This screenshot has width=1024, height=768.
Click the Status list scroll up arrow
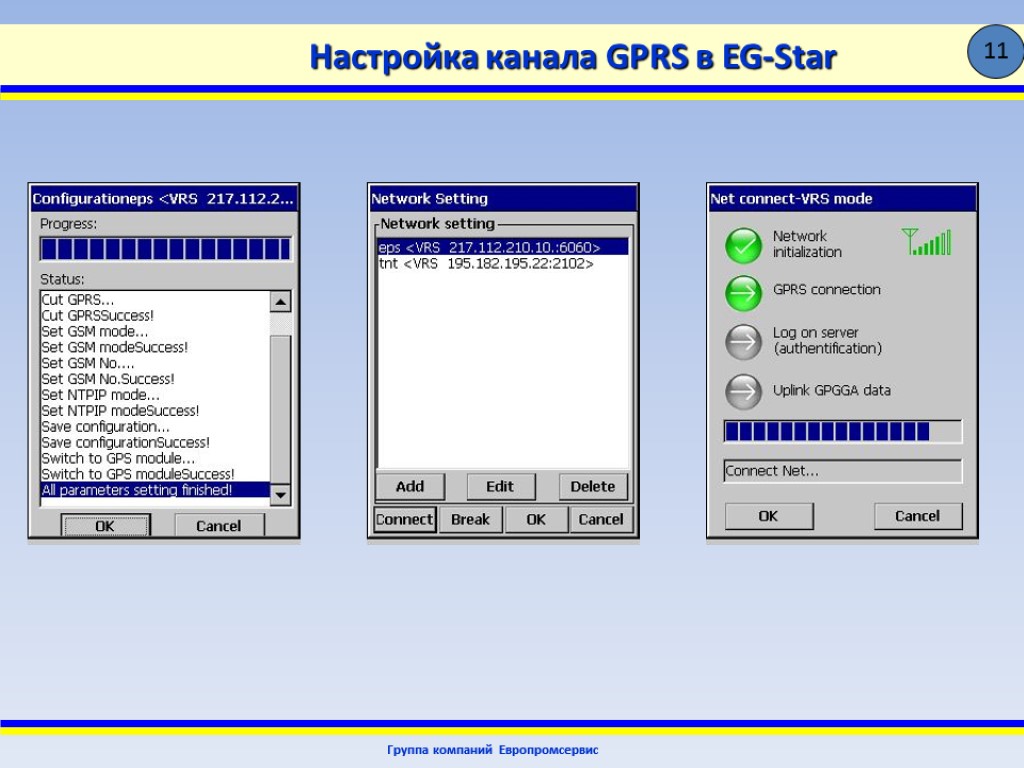[x=280, y=302]
